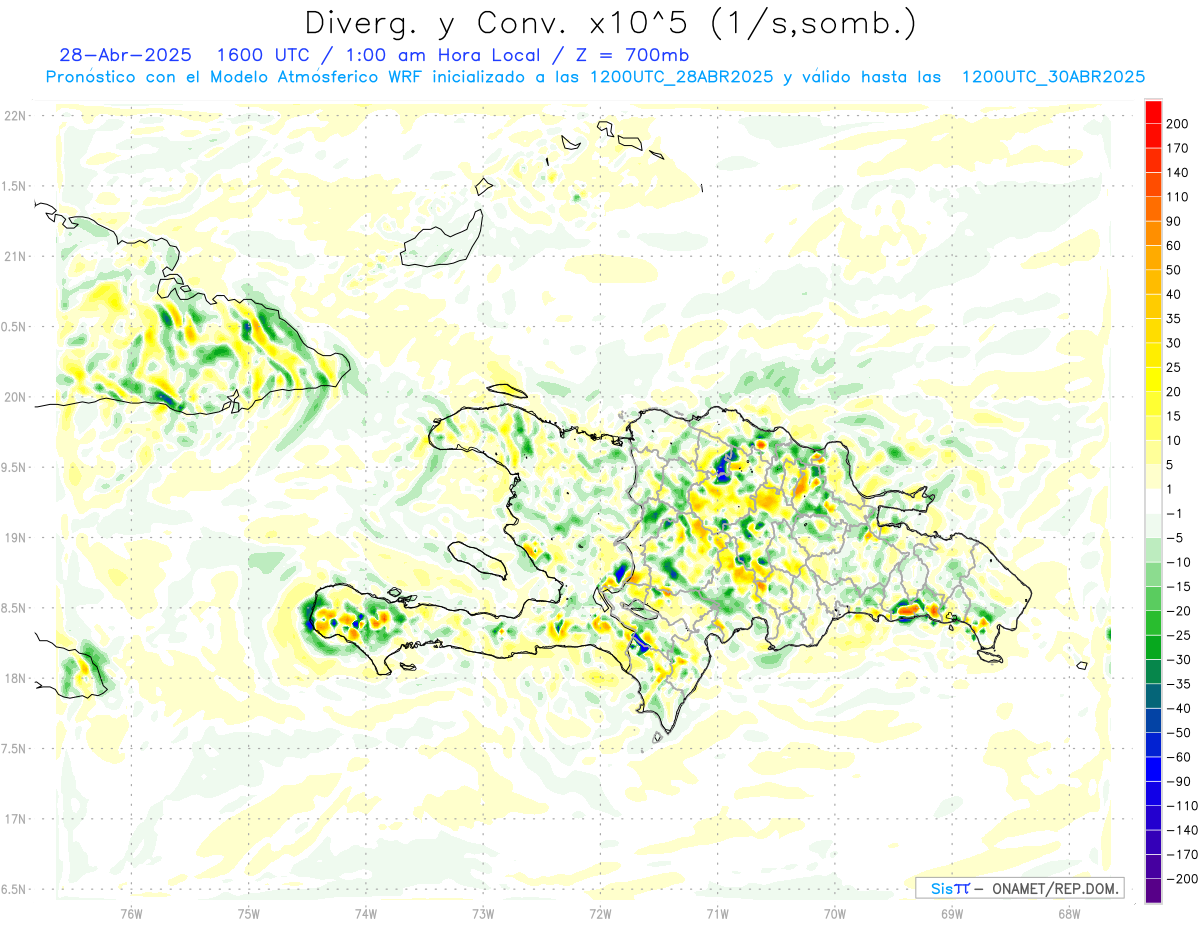The height and width of the screenshot is (927, 1200).
Task: Click the '73W' longitude label
Action: point(483,912)
